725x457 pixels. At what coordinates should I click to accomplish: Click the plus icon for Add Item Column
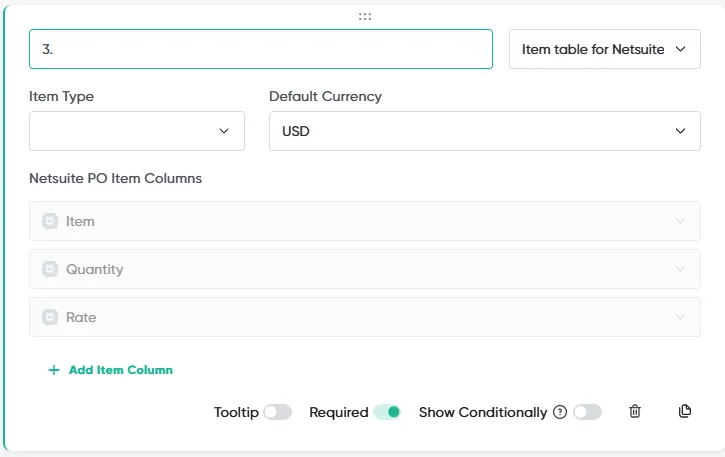(54, 370)
